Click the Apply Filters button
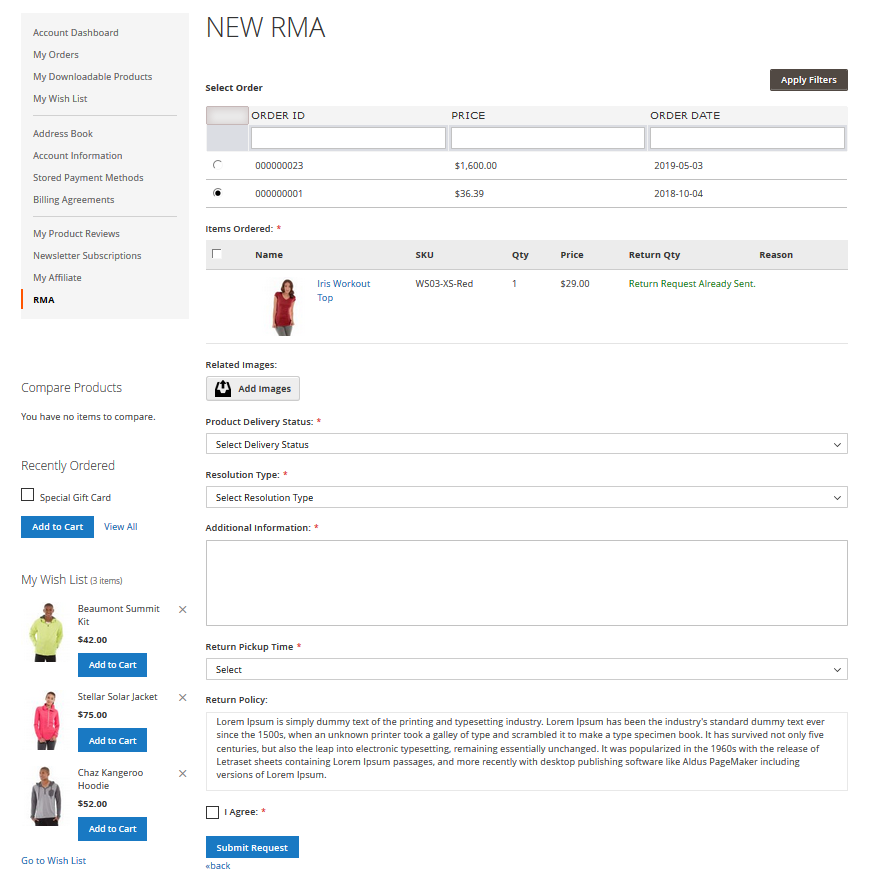The image size is (870, 880). [x=808, y=80]
